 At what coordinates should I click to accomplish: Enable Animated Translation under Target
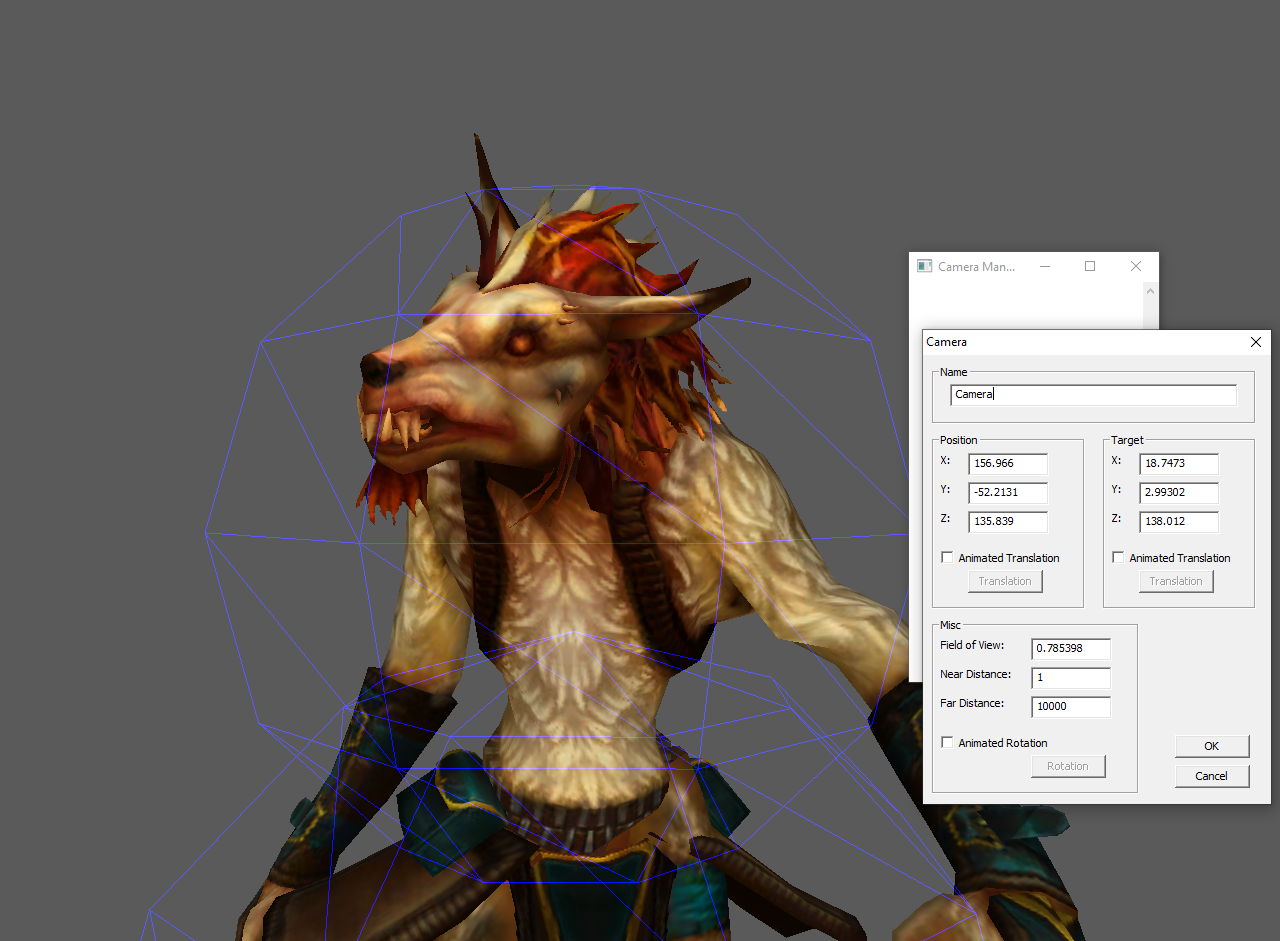1118,558
